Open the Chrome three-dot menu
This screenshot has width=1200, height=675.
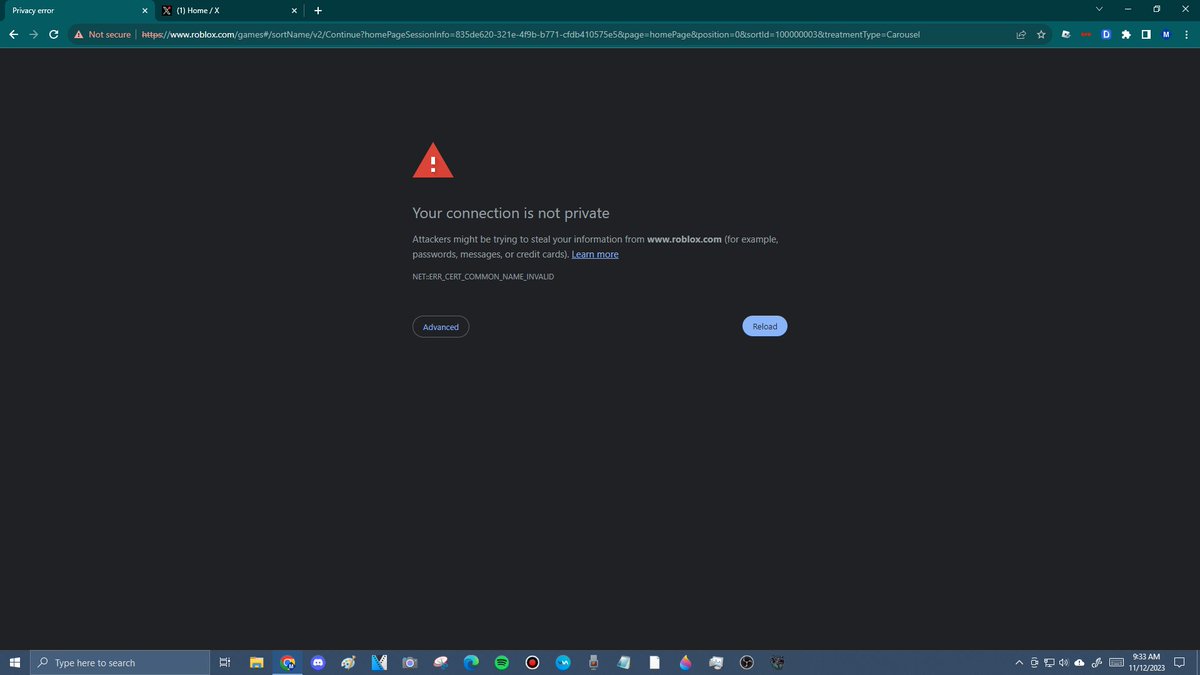point(1186,34)
